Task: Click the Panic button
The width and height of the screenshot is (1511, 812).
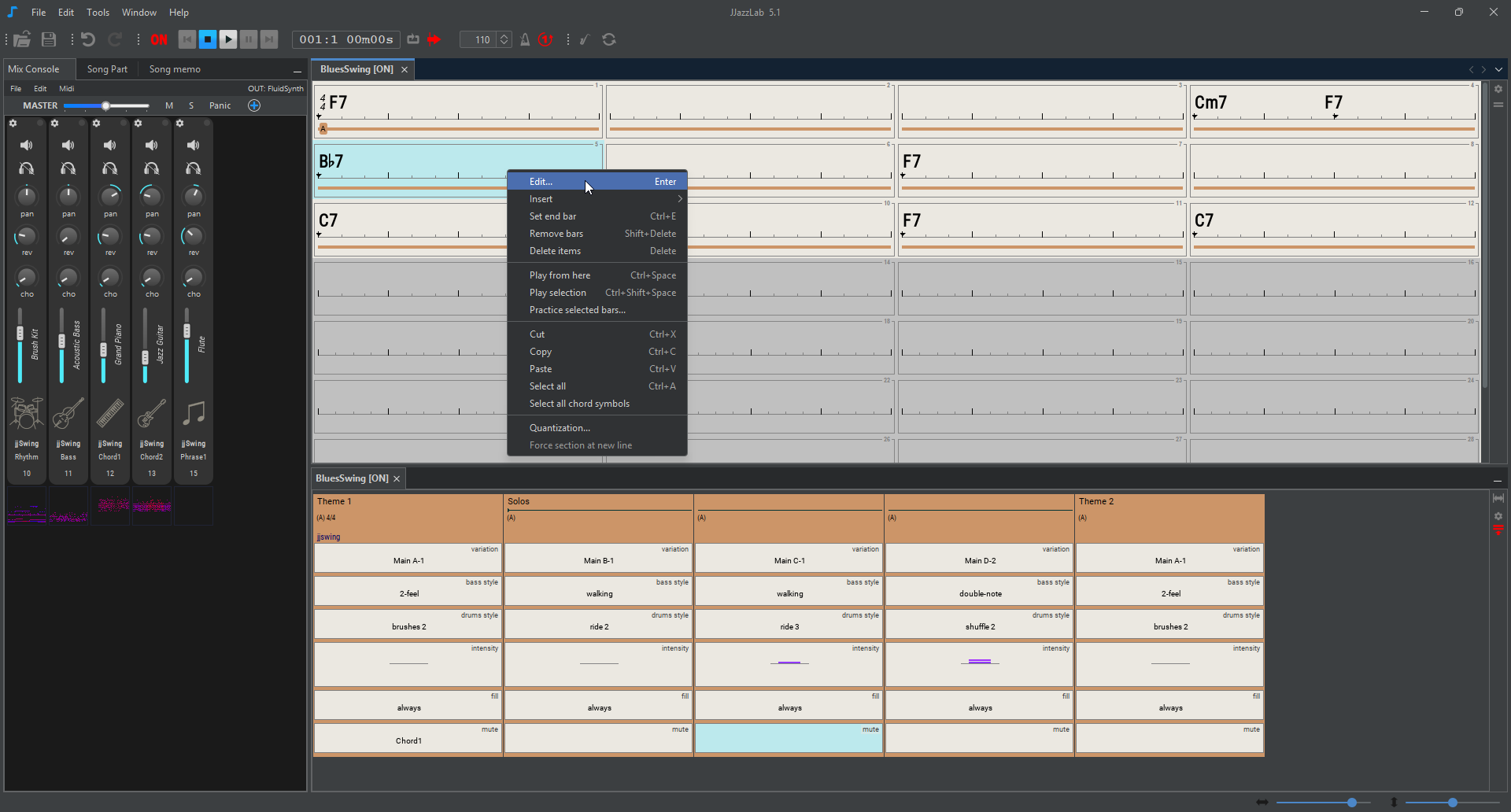Action: click(x=220, y=105)
